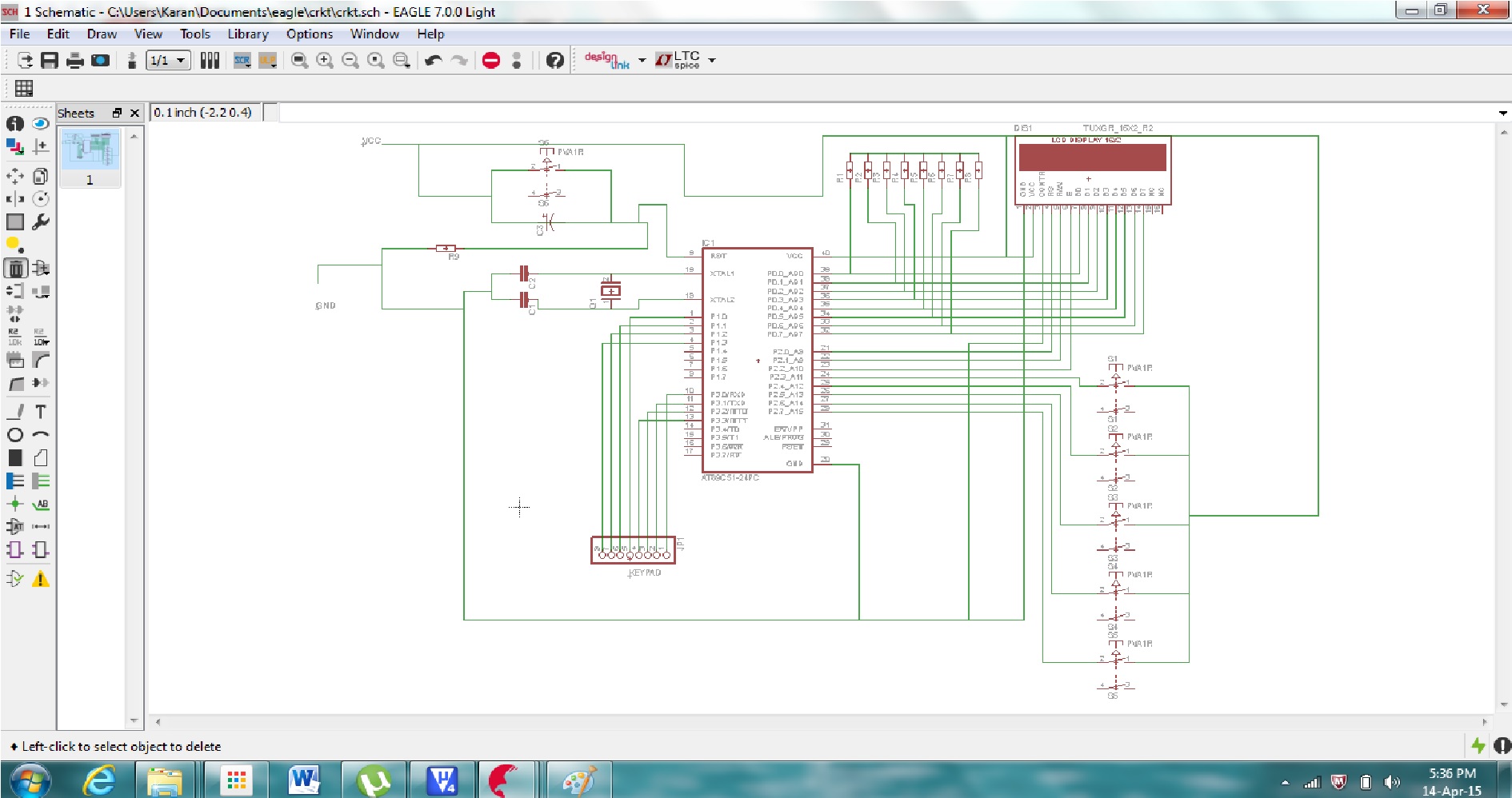
Task: Click the Open file icon
Action: [x=25, y=61]
